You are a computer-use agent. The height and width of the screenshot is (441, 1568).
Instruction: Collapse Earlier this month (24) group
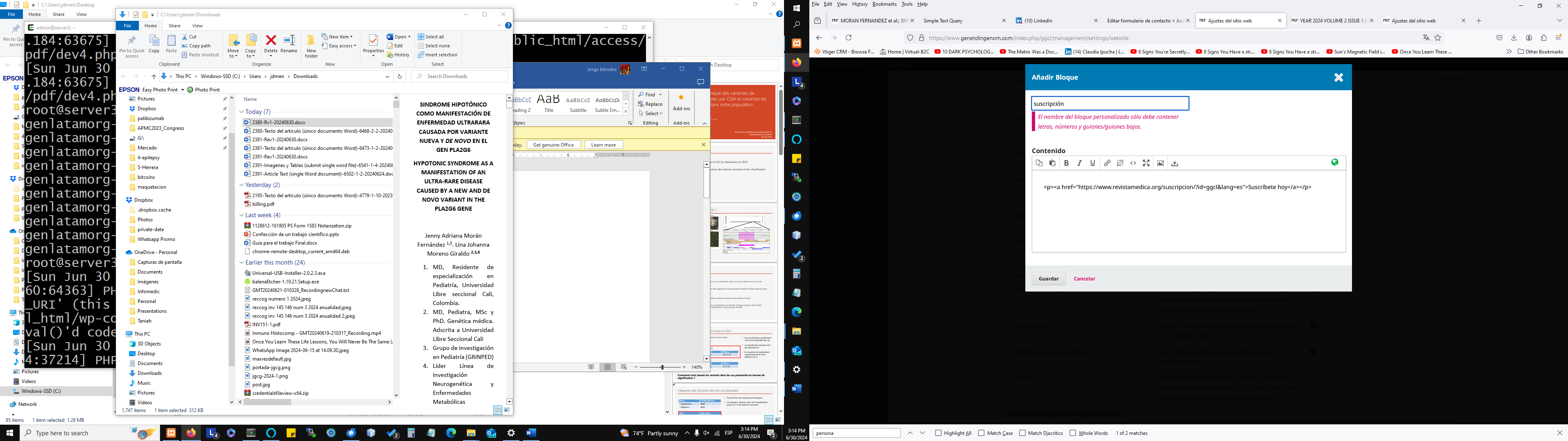point(242,263)
